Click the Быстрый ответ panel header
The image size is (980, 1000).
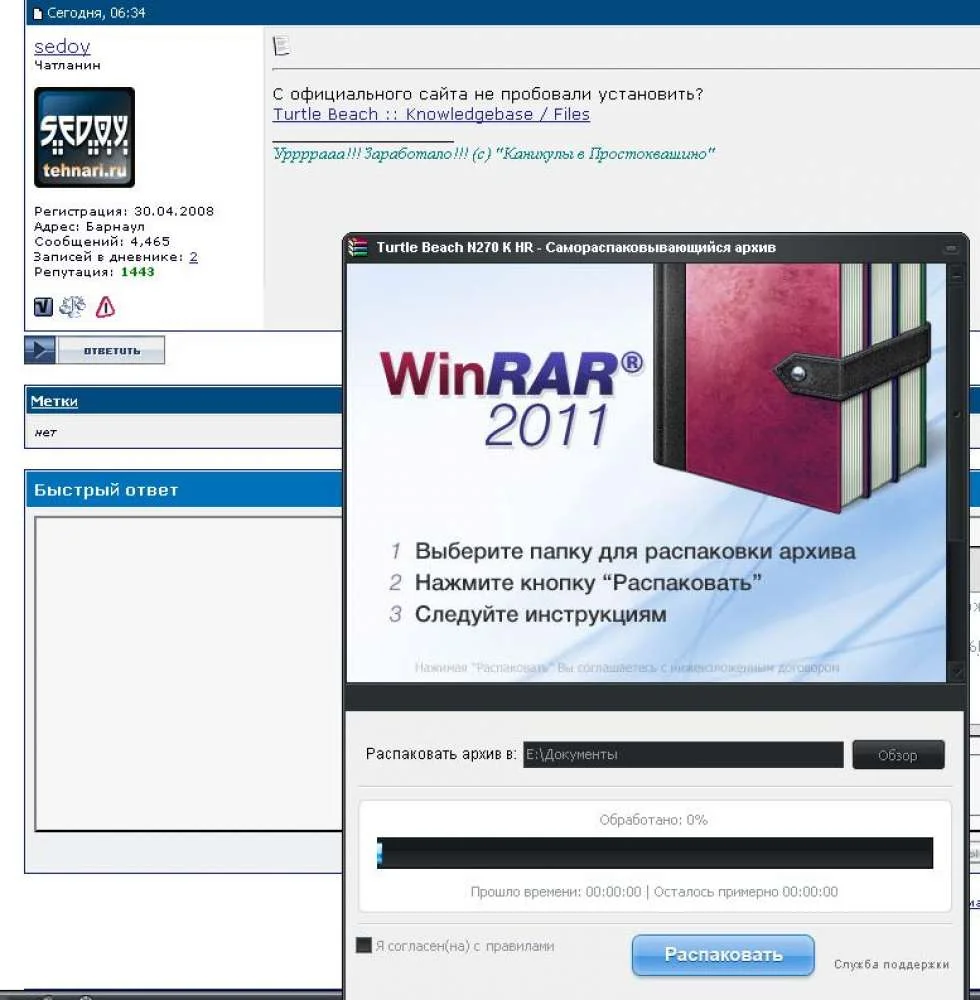(184, 490)
